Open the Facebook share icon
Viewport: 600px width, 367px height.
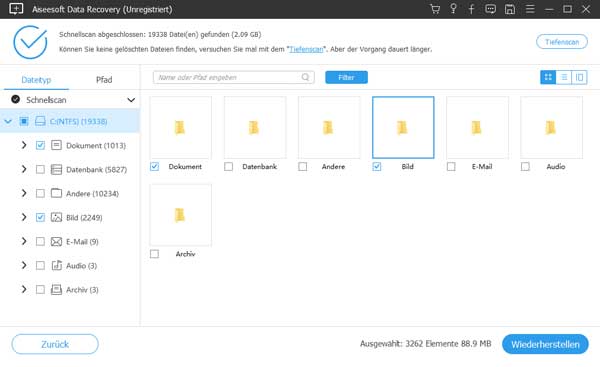pos(471,9)
